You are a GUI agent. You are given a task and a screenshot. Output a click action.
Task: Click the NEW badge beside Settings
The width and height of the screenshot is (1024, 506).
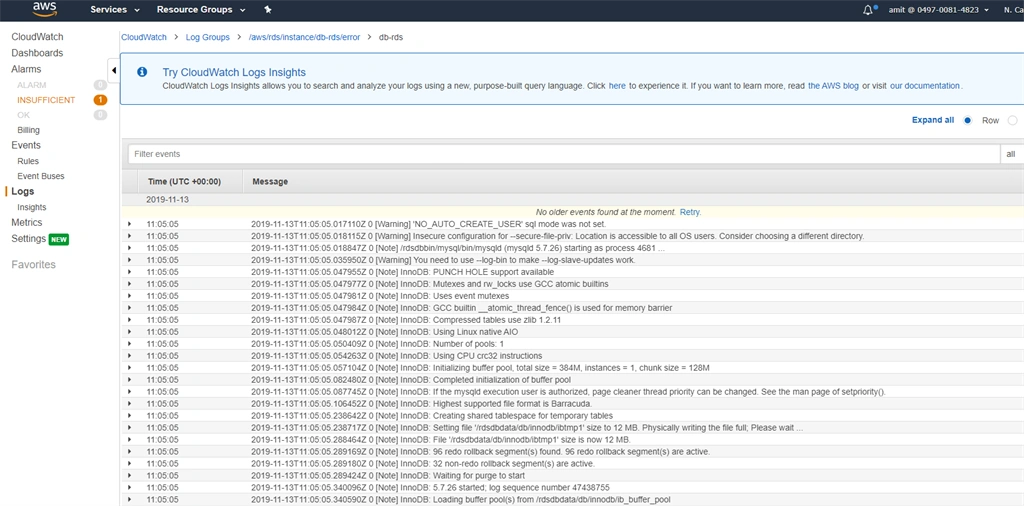(59, 239)
